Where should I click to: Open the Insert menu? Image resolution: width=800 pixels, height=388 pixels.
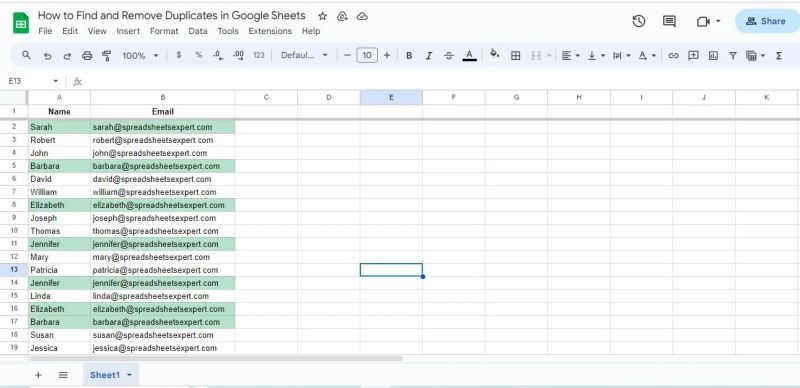point(128,31)
